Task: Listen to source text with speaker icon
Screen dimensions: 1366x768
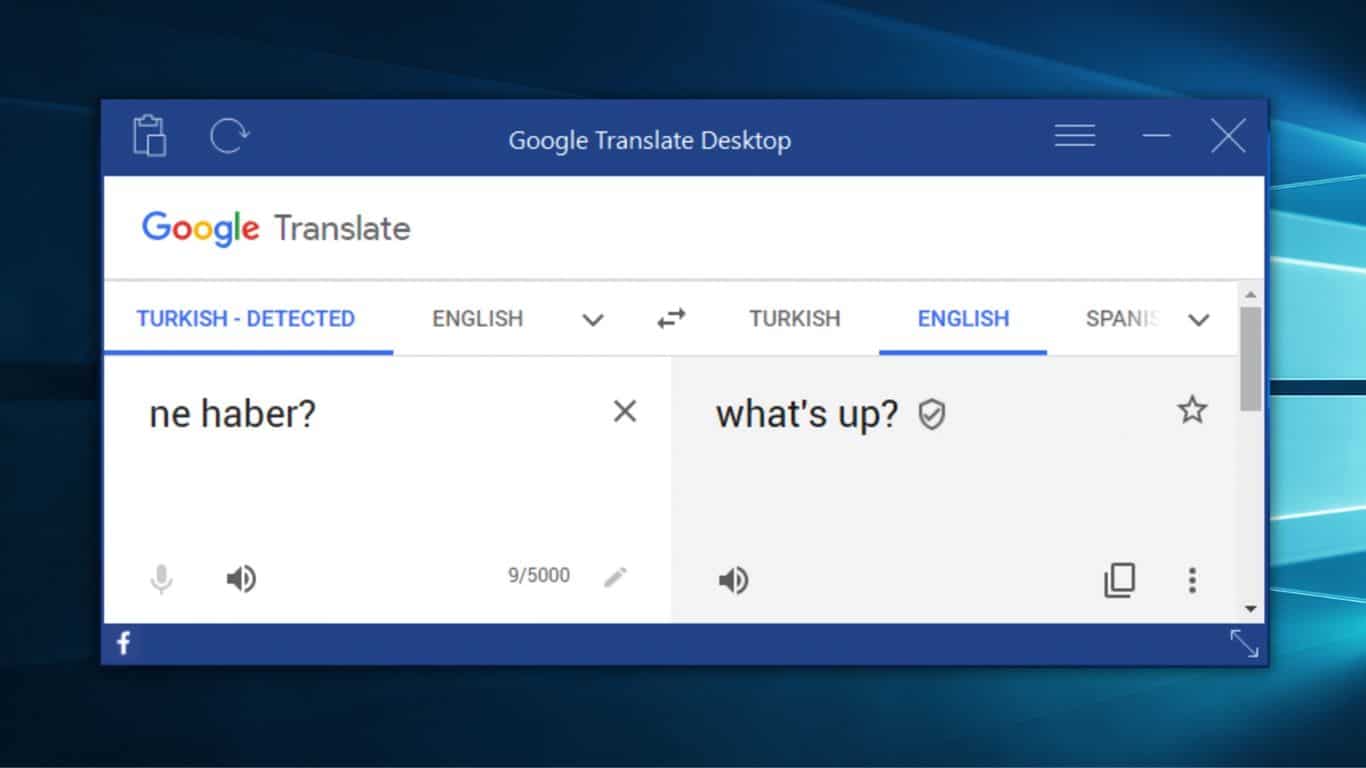Action: (240, 577)
